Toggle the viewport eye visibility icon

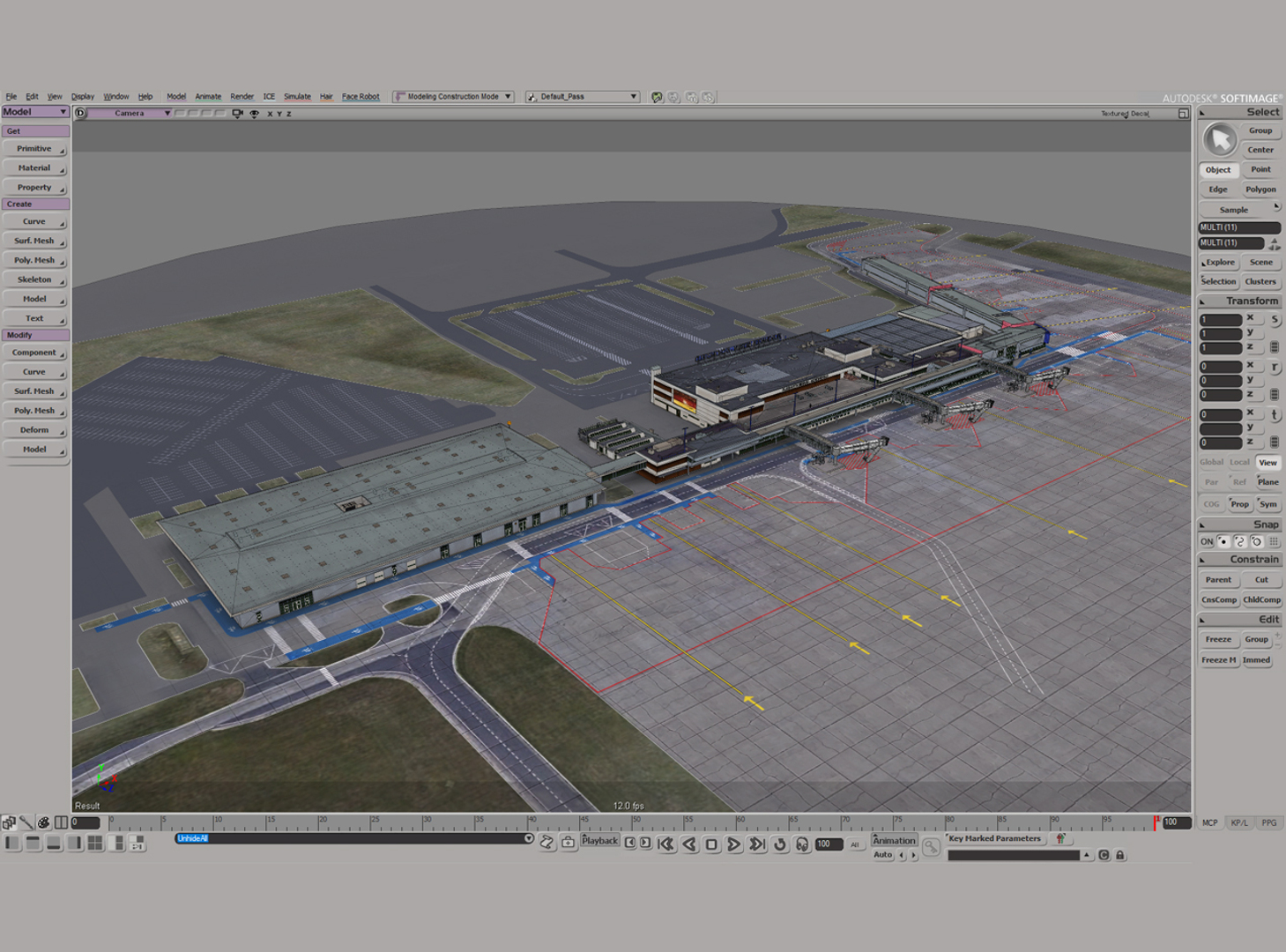coord(254,114)
